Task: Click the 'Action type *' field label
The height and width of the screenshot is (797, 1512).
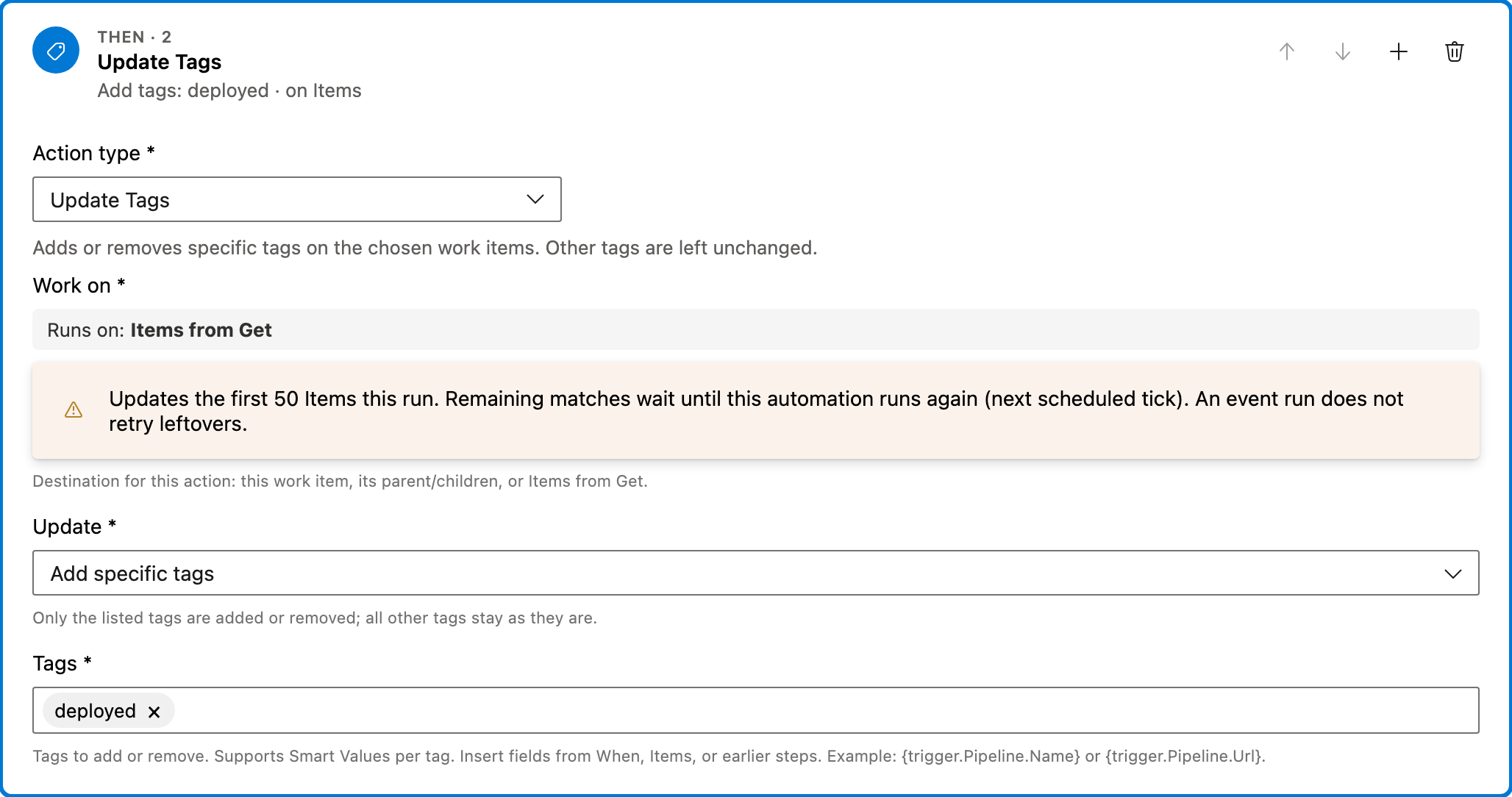Action: coord(94,153)
